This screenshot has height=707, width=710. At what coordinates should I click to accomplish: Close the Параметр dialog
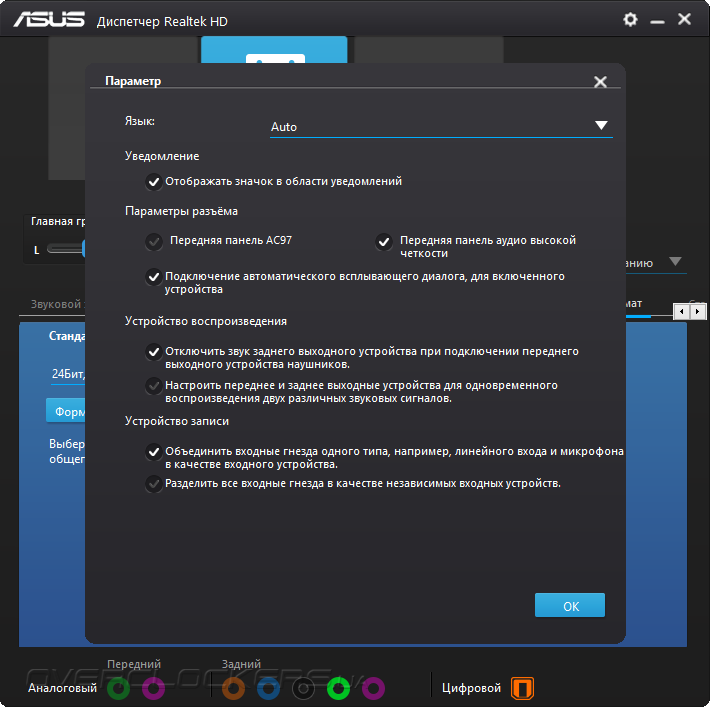point(600,82)
